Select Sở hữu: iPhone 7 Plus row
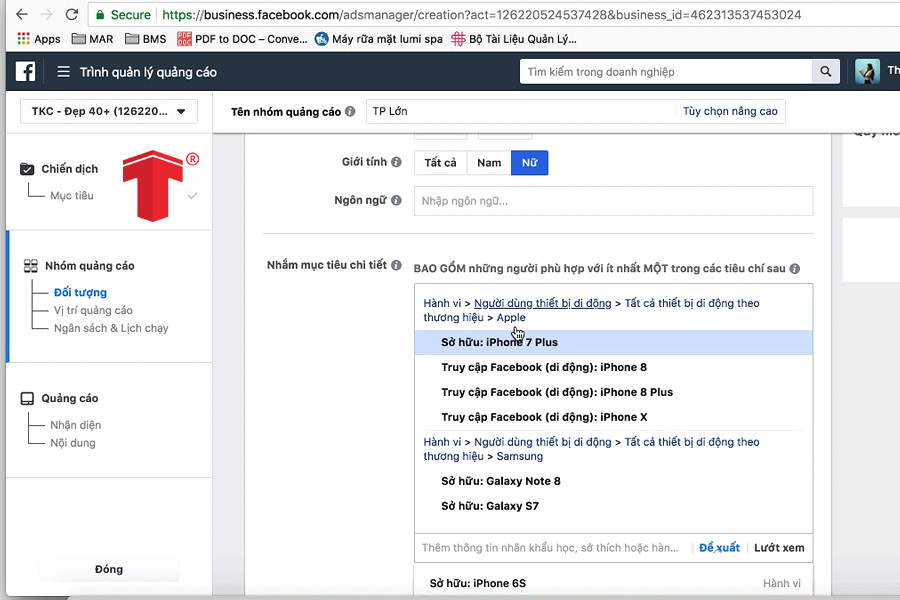The height and width of the screenshot is (600, 900). 613,342
